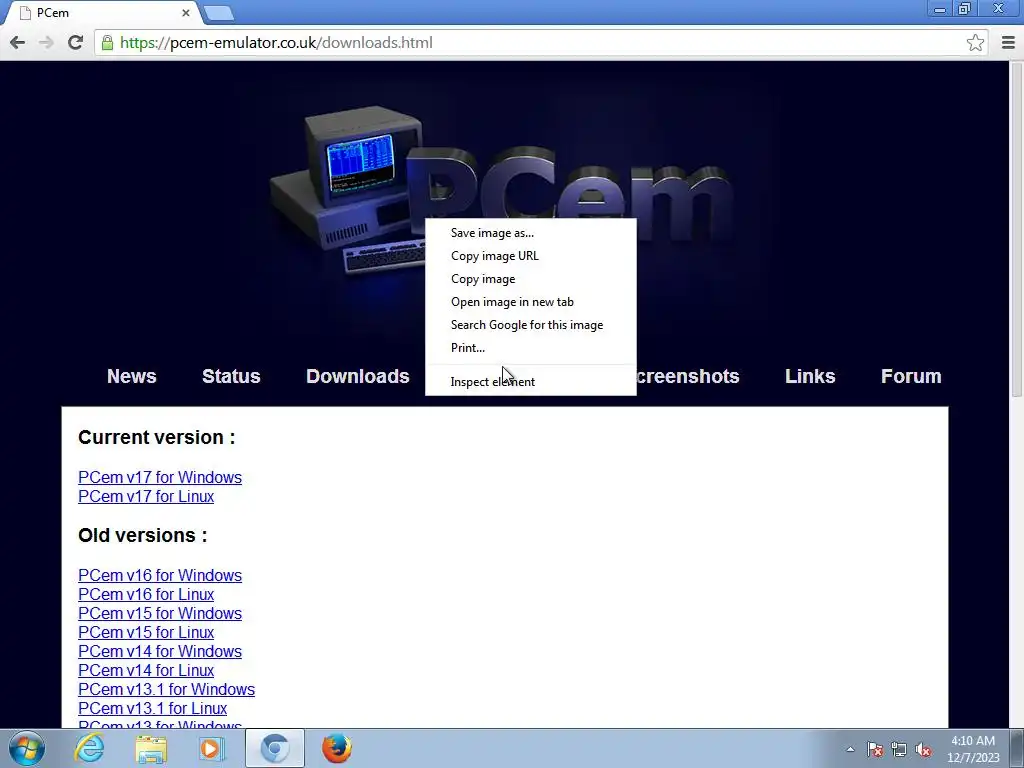Viewport: 1024px width, 768px height.
Task: Click the forward navigation arrow
Action: pyautogui.click(x=46, y=42)
